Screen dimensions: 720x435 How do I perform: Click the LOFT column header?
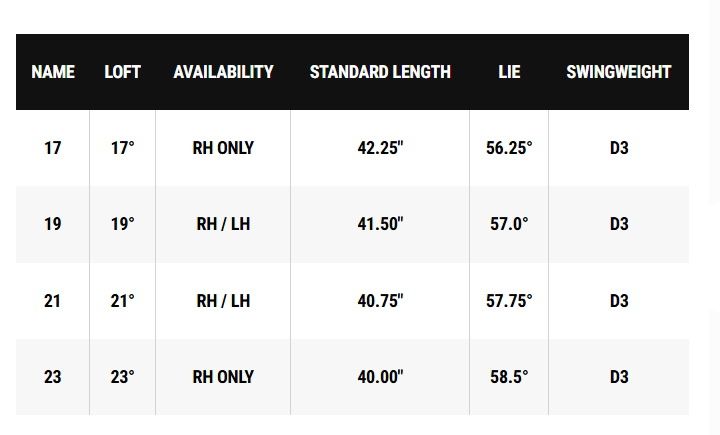click(x=122, y=72)
